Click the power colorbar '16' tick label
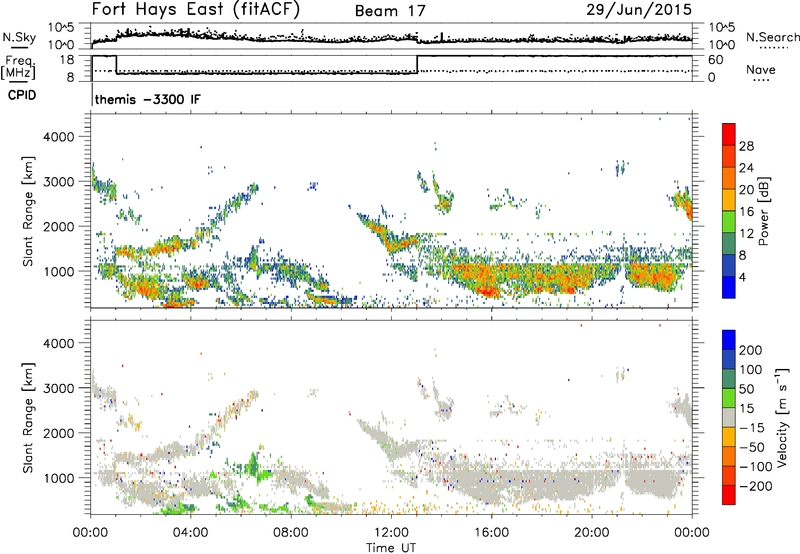 coord(746,212)
